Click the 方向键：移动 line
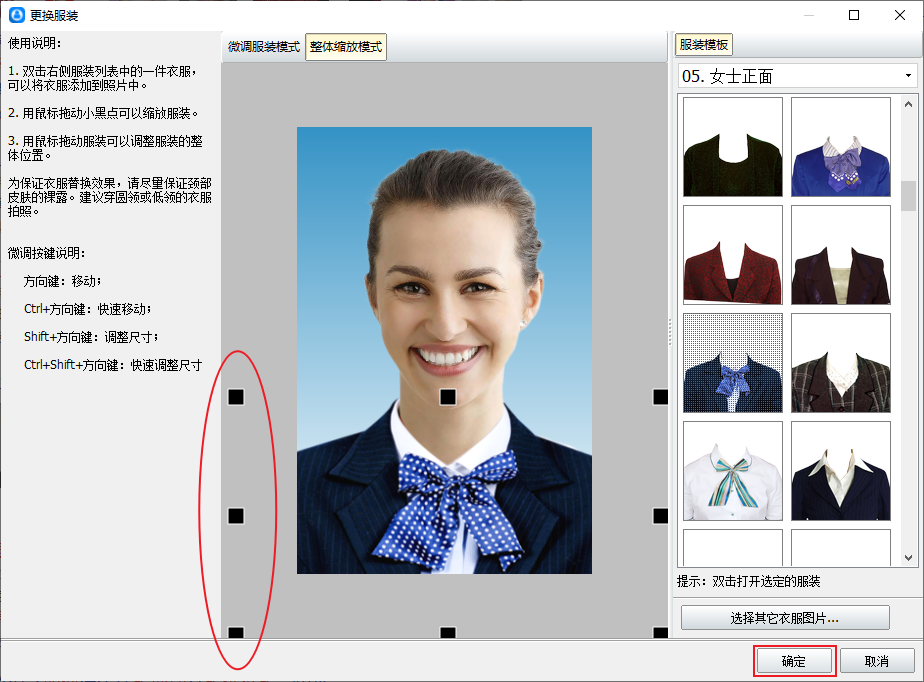924x682 pixels. point(62,281)
